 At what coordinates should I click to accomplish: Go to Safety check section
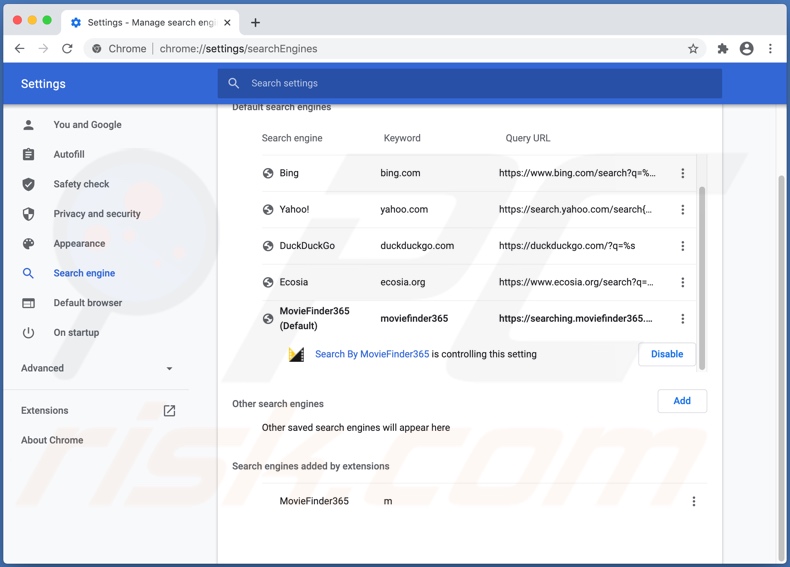coord(81,184)
